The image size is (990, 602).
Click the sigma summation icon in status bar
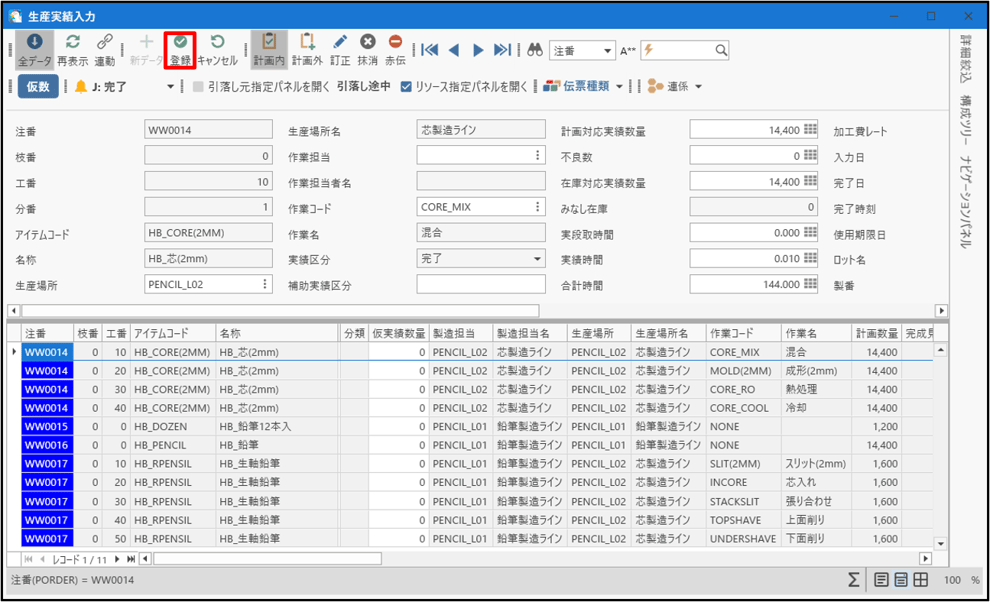click(853, 580)
